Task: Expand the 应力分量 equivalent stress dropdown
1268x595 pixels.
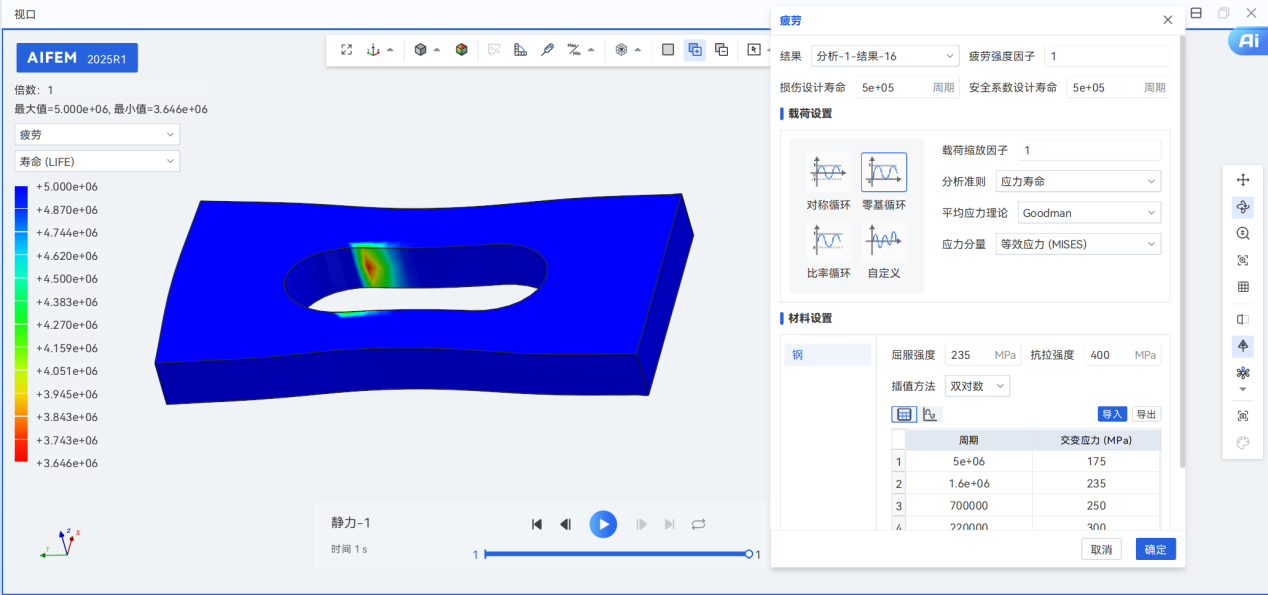Action: (1078, 244)
